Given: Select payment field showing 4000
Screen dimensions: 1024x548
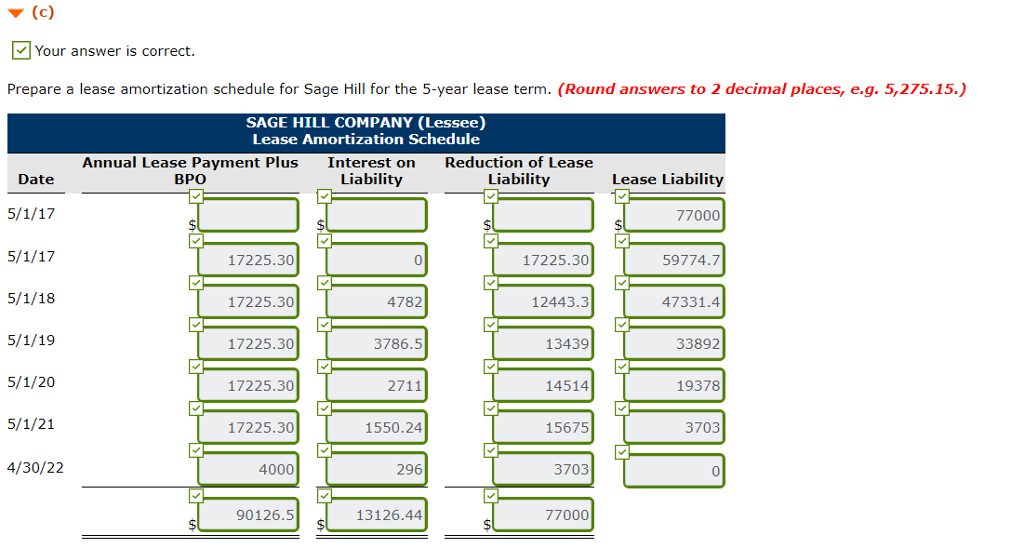Looking at the screenshot, I should click(x=248, y=469).
